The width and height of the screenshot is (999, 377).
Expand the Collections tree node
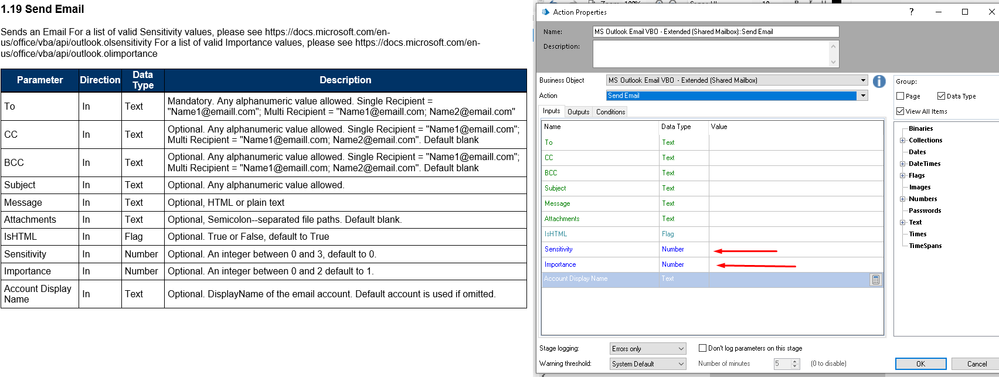point(902,141)
